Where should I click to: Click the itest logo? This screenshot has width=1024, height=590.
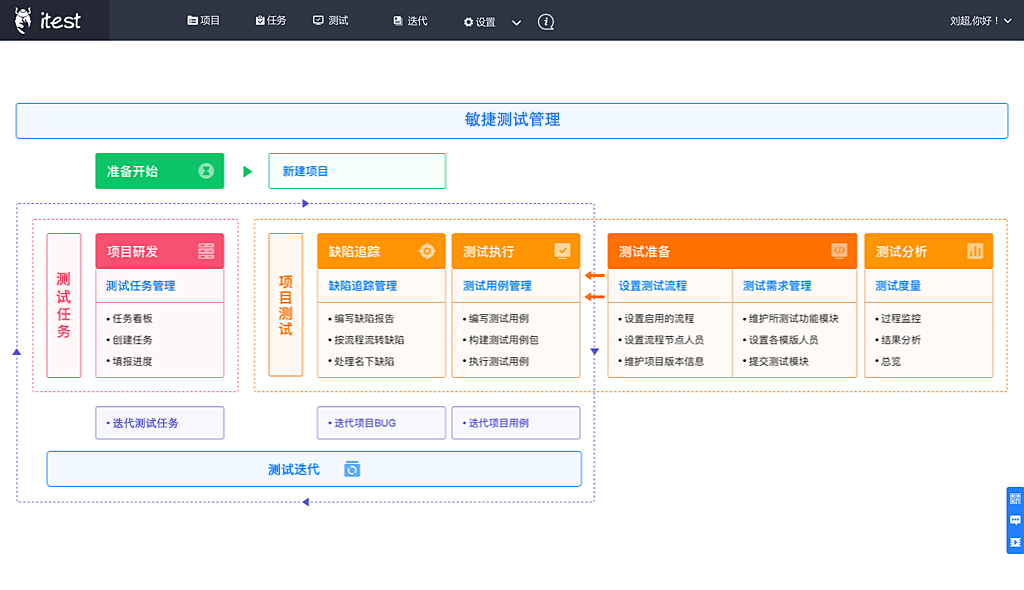pos(48,20)
